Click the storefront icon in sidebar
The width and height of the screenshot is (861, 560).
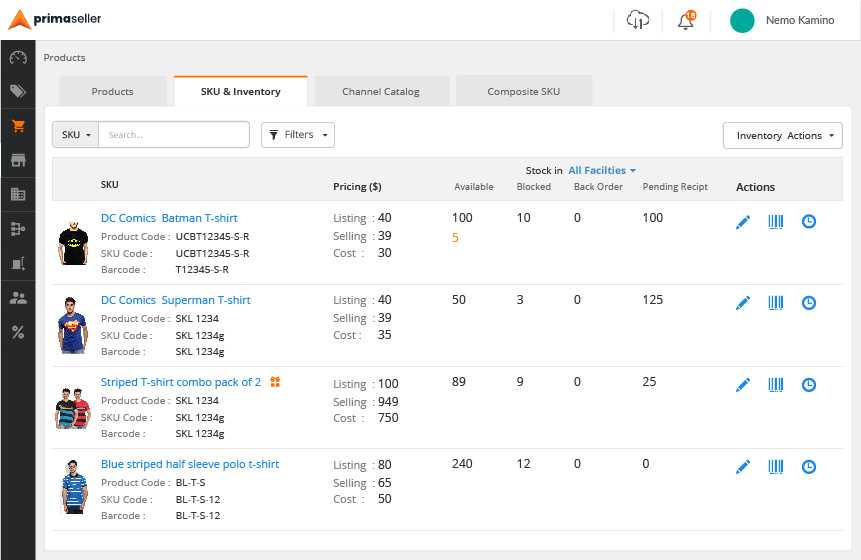tap(17, 160)
